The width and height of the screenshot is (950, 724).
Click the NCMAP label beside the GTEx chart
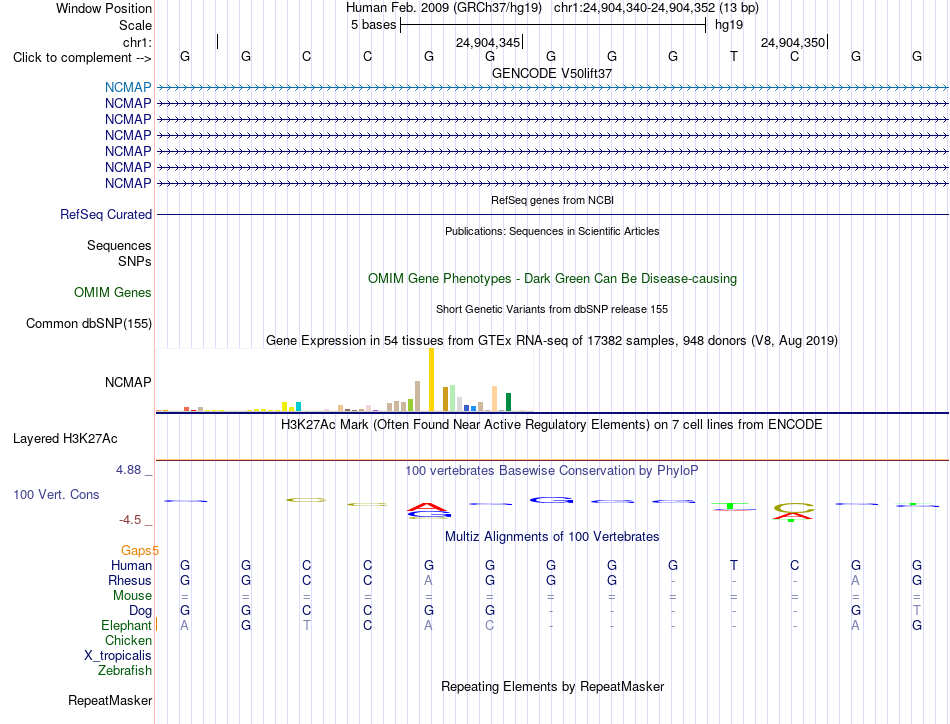[128, 382]
